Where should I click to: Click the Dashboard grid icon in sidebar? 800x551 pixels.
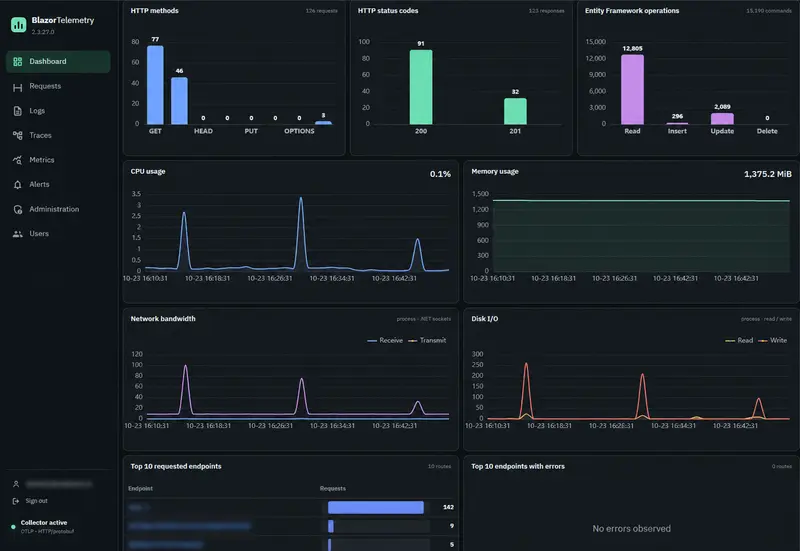click(x=17, y=62)
